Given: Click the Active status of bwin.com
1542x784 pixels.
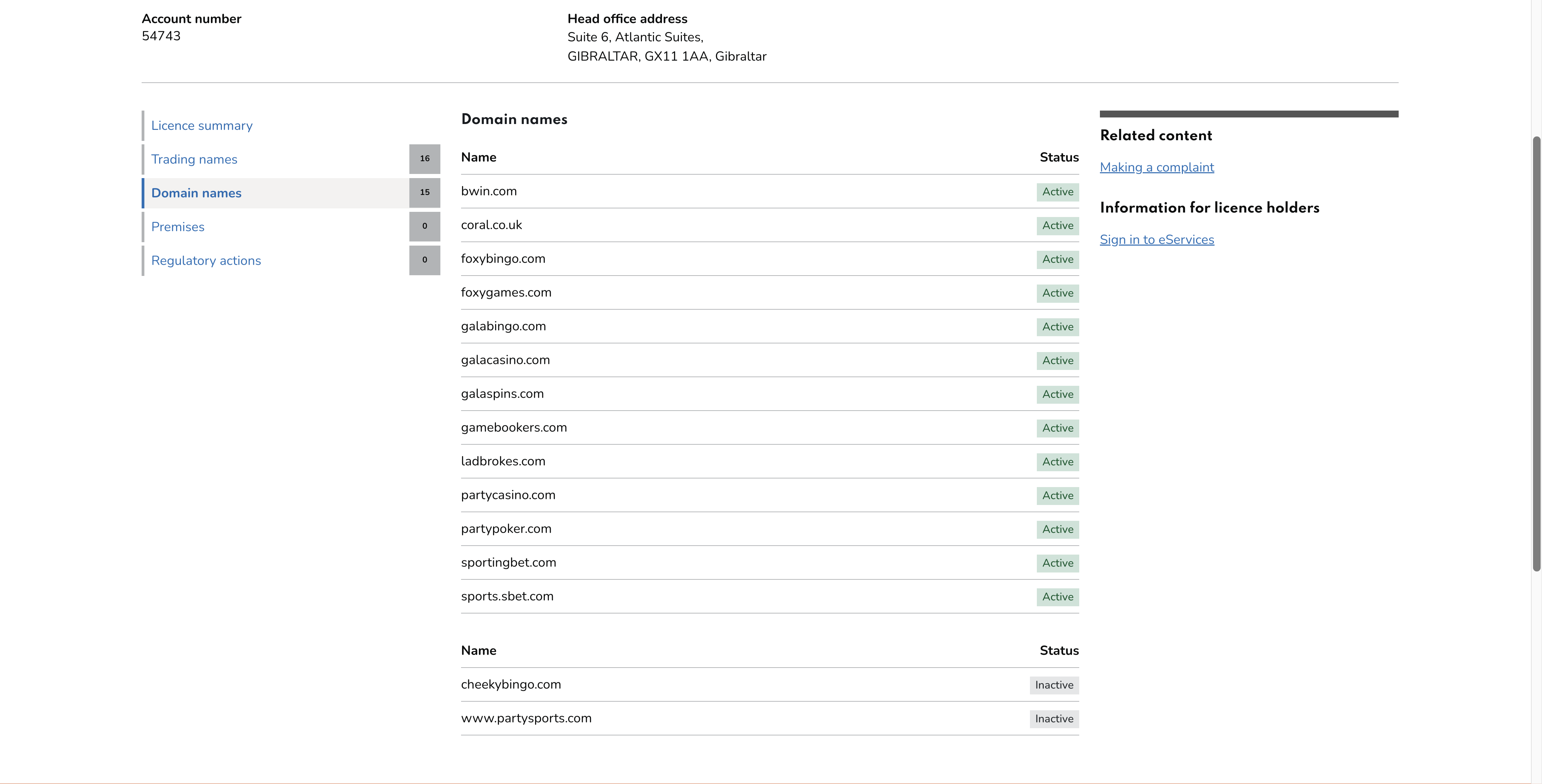Looking at the screenshot, I should click(1058, 192).
